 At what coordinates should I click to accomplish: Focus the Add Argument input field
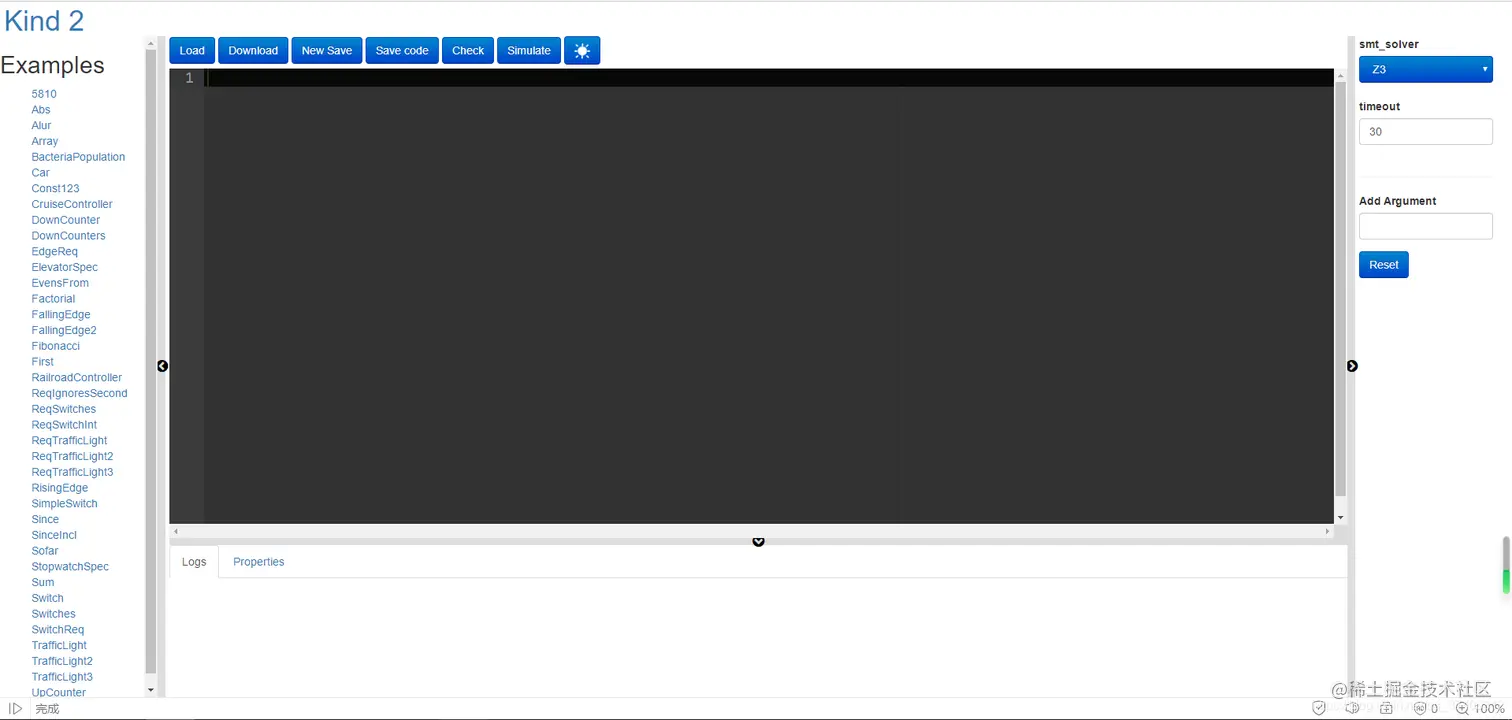[1425, 226]
